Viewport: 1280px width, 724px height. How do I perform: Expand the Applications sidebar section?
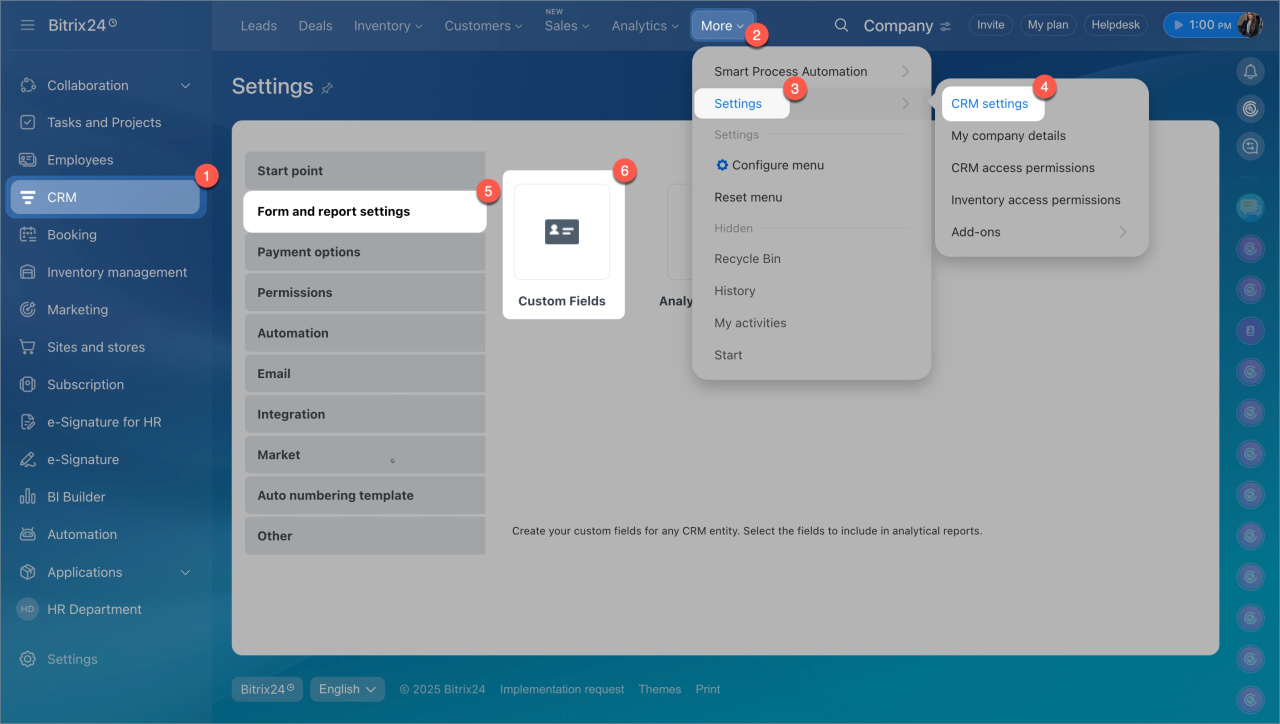185,572
